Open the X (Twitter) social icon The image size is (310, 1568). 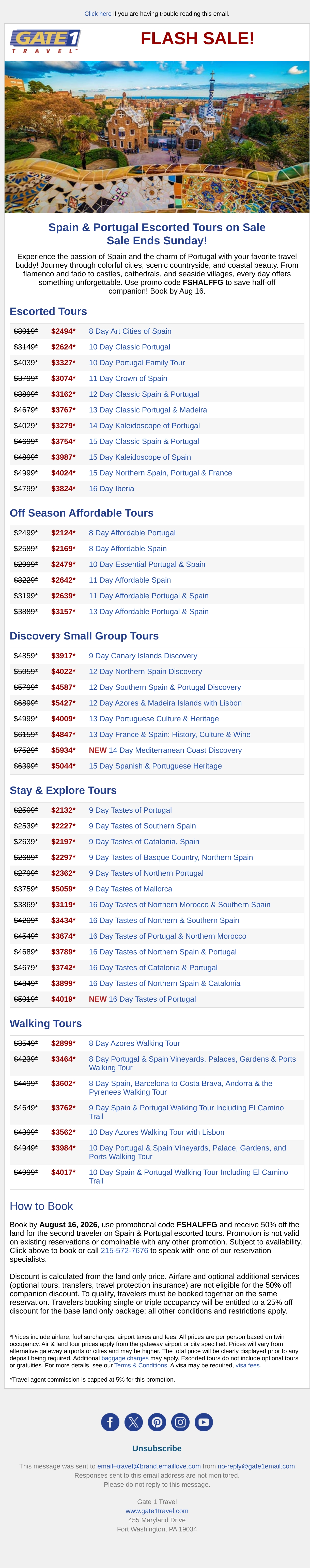click(x=133, y=1422)
